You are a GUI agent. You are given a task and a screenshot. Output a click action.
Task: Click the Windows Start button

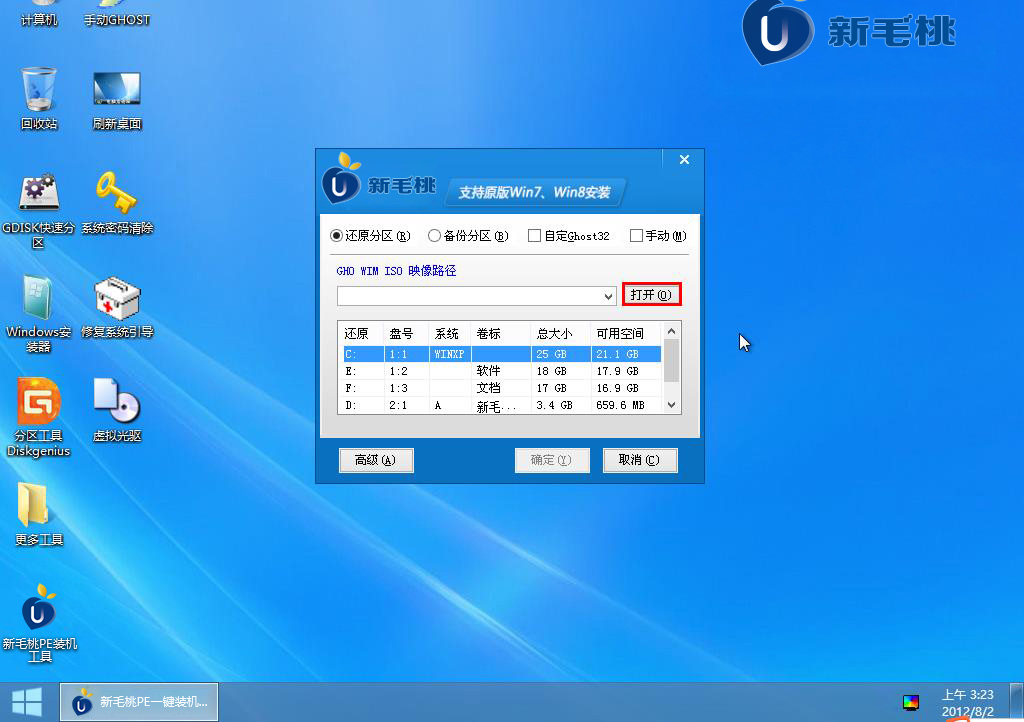point(27,702)
